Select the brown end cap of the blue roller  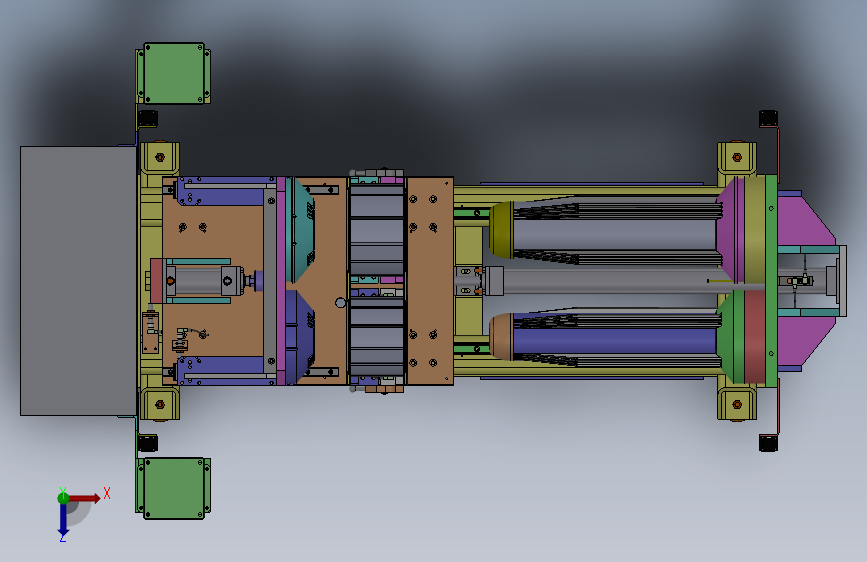tap(502, 337)
